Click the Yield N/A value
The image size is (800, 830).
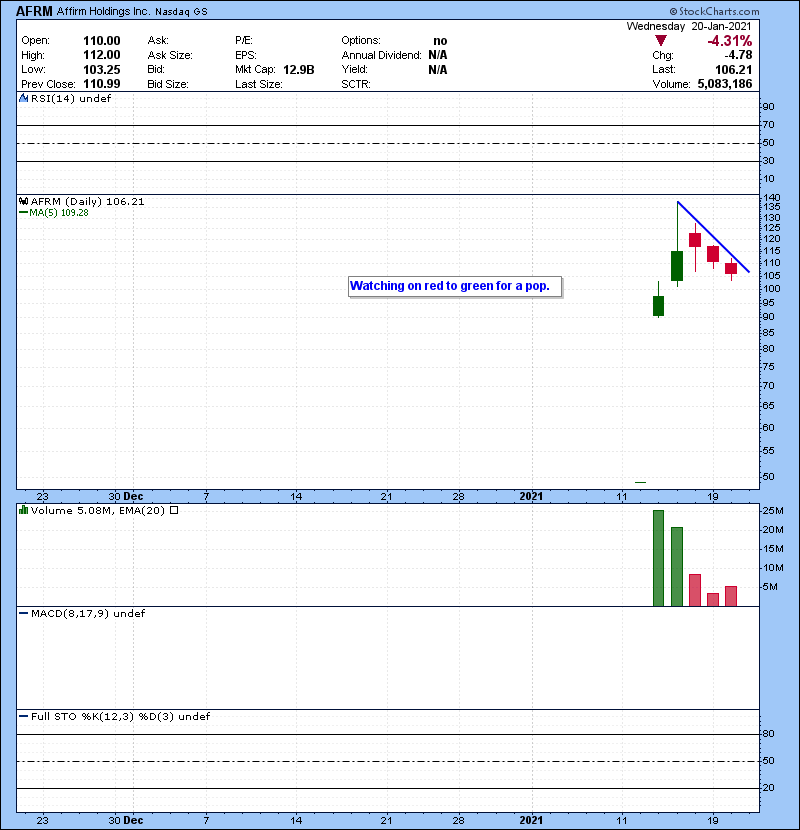click(x=438, y=70)
